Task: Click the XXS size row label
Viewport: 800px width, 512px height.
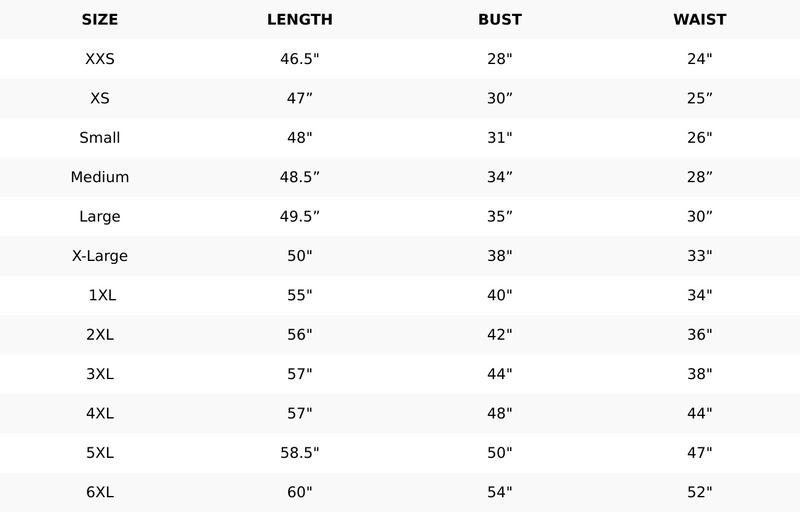Action: 100,59
